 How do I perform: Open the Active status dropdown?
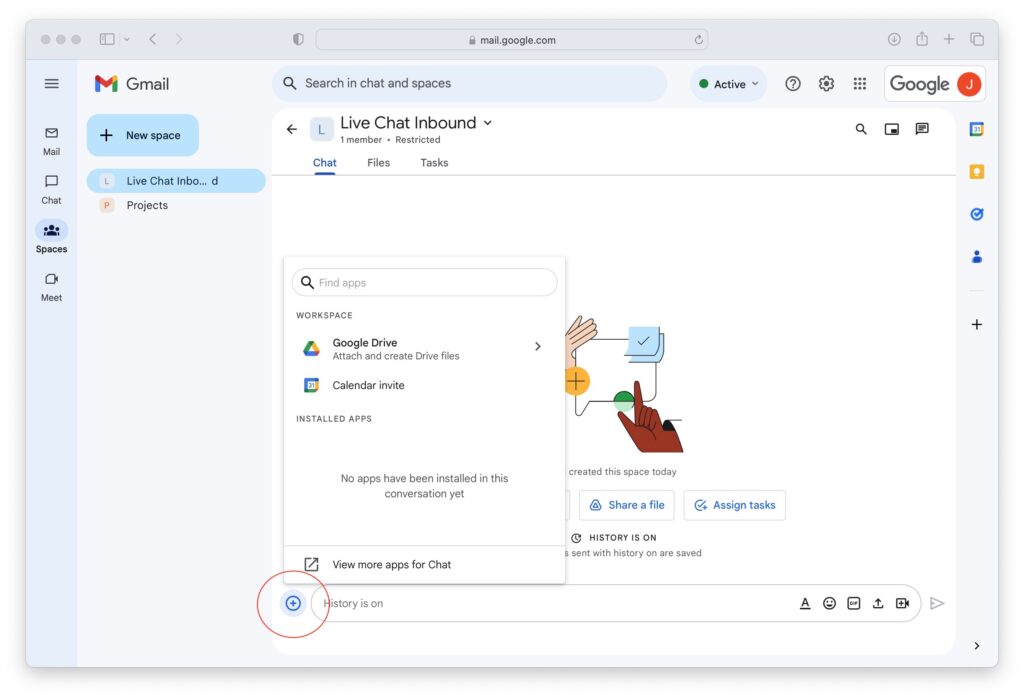728,84
